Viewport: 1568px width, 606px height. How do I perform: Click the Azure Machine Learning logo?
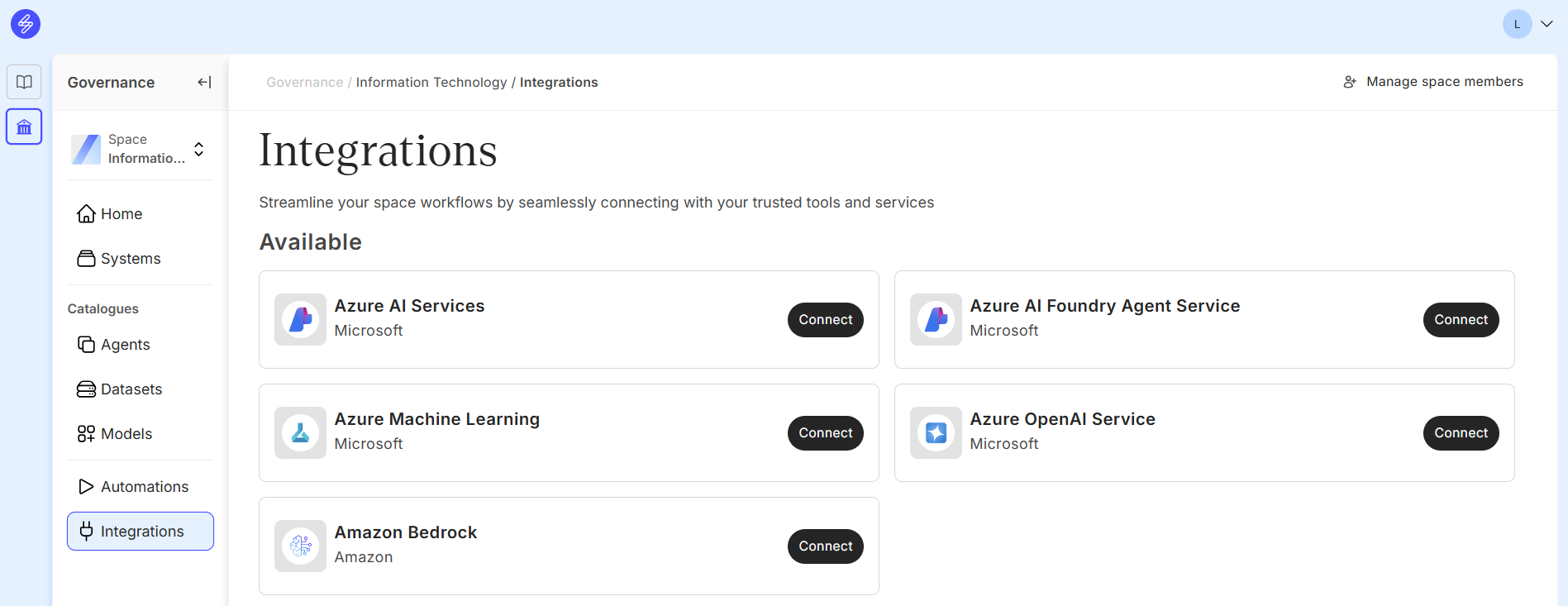[300, 432]
